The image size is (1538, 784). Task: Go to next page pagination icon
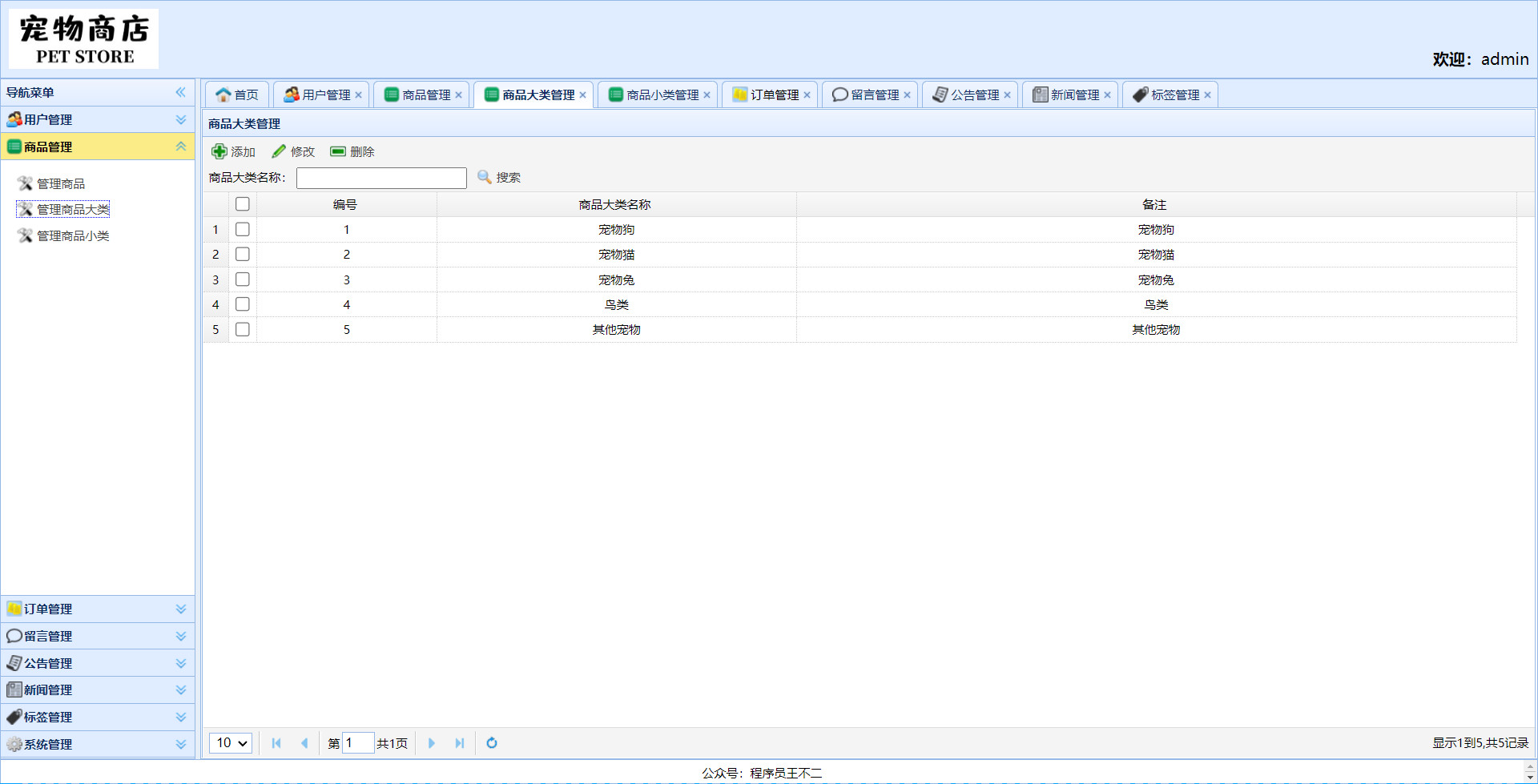click(432, 743)
